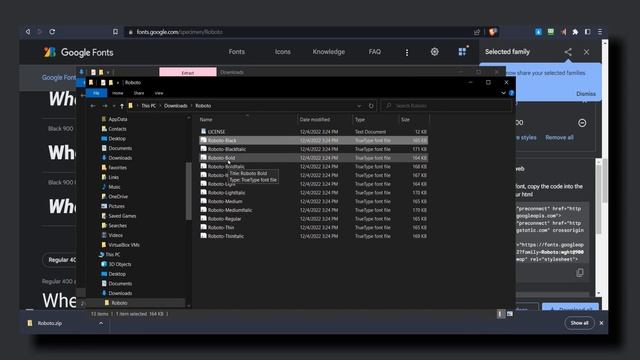Screen dimensions: 640x360
Task: Go back in File Explorer
Action: tap(93, 106)
